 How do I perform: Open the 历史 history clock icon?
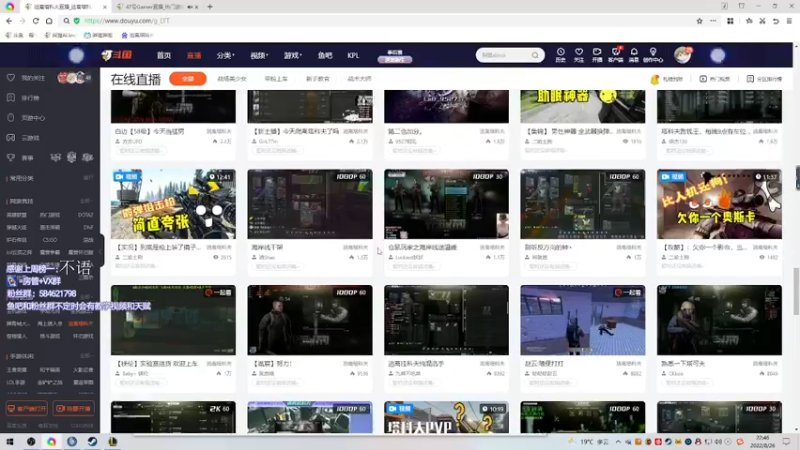tap(560, 55)
